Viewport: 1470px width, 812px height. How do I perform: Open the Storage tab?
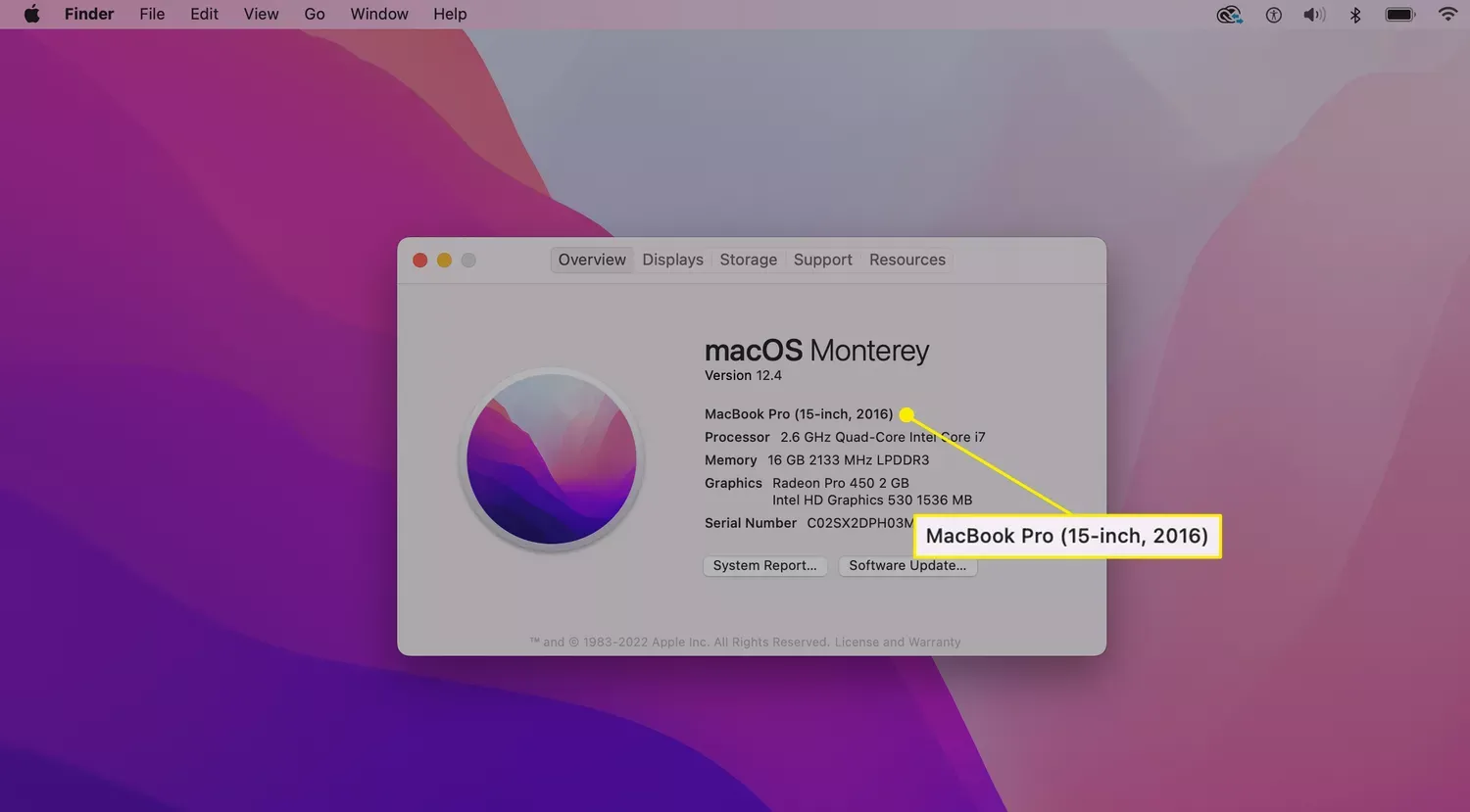(x=748, y=259)
